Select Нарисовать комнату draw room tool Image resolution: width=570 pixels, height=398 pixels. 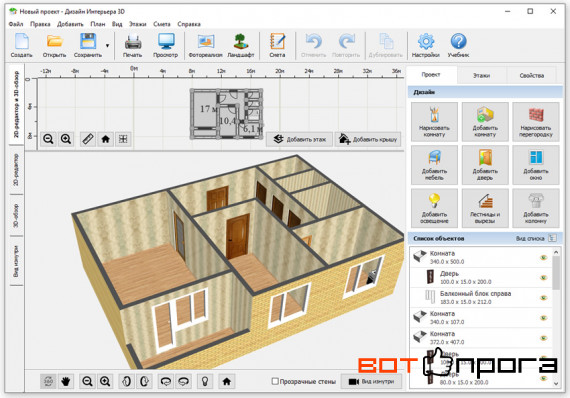point(434,121)
